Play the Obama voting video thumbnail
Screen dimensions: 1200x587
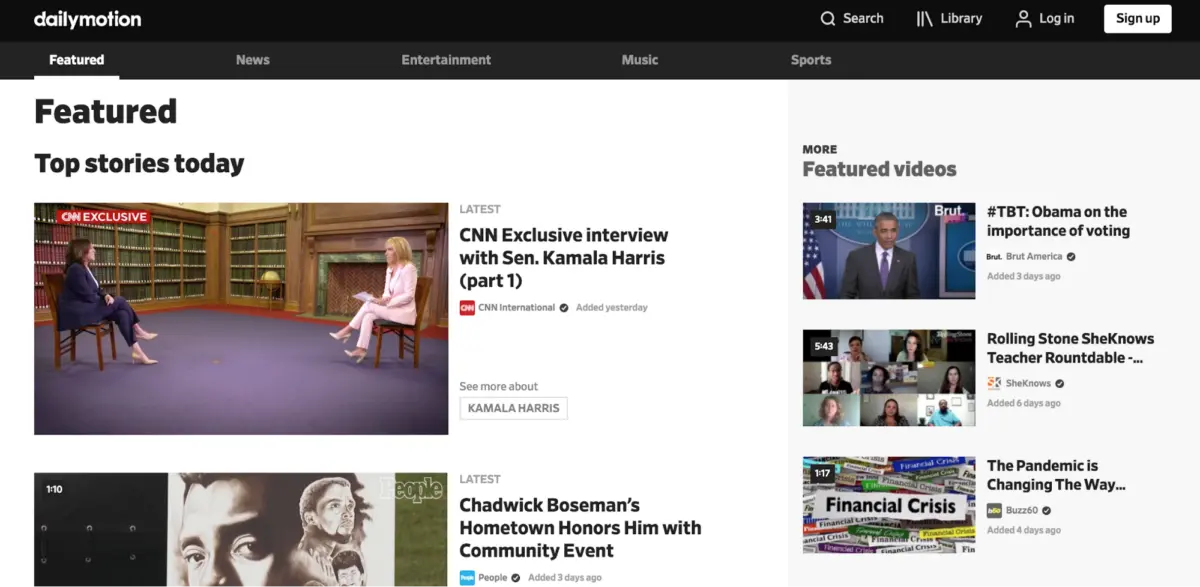(x=889, y=251)
